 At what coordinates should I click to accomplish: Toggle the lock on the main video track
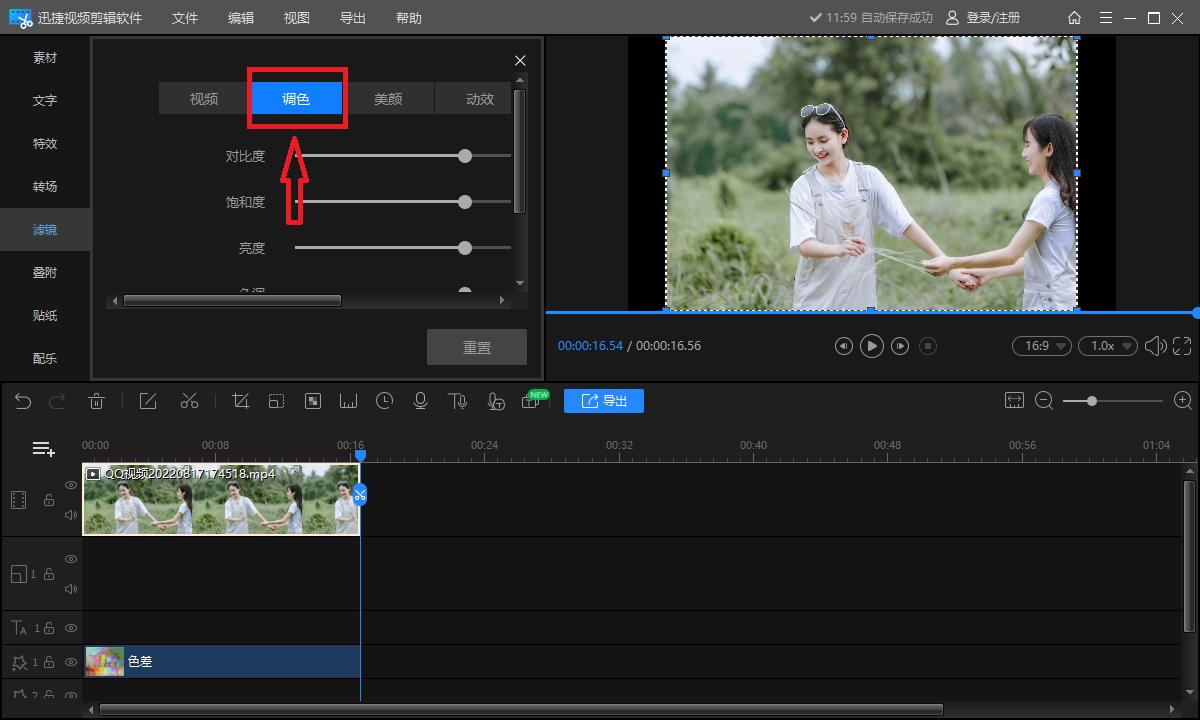(x=48, y=500)
